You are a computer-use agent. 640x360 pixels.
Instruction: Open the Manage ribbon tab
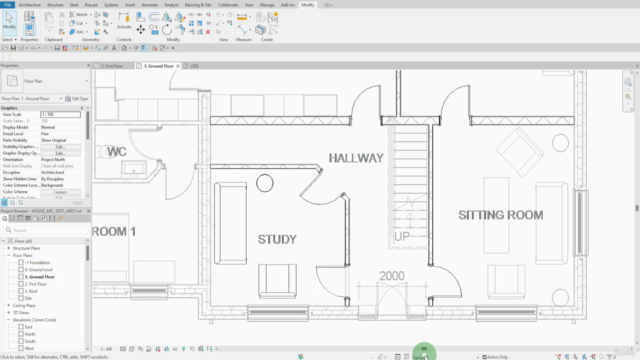267,5
